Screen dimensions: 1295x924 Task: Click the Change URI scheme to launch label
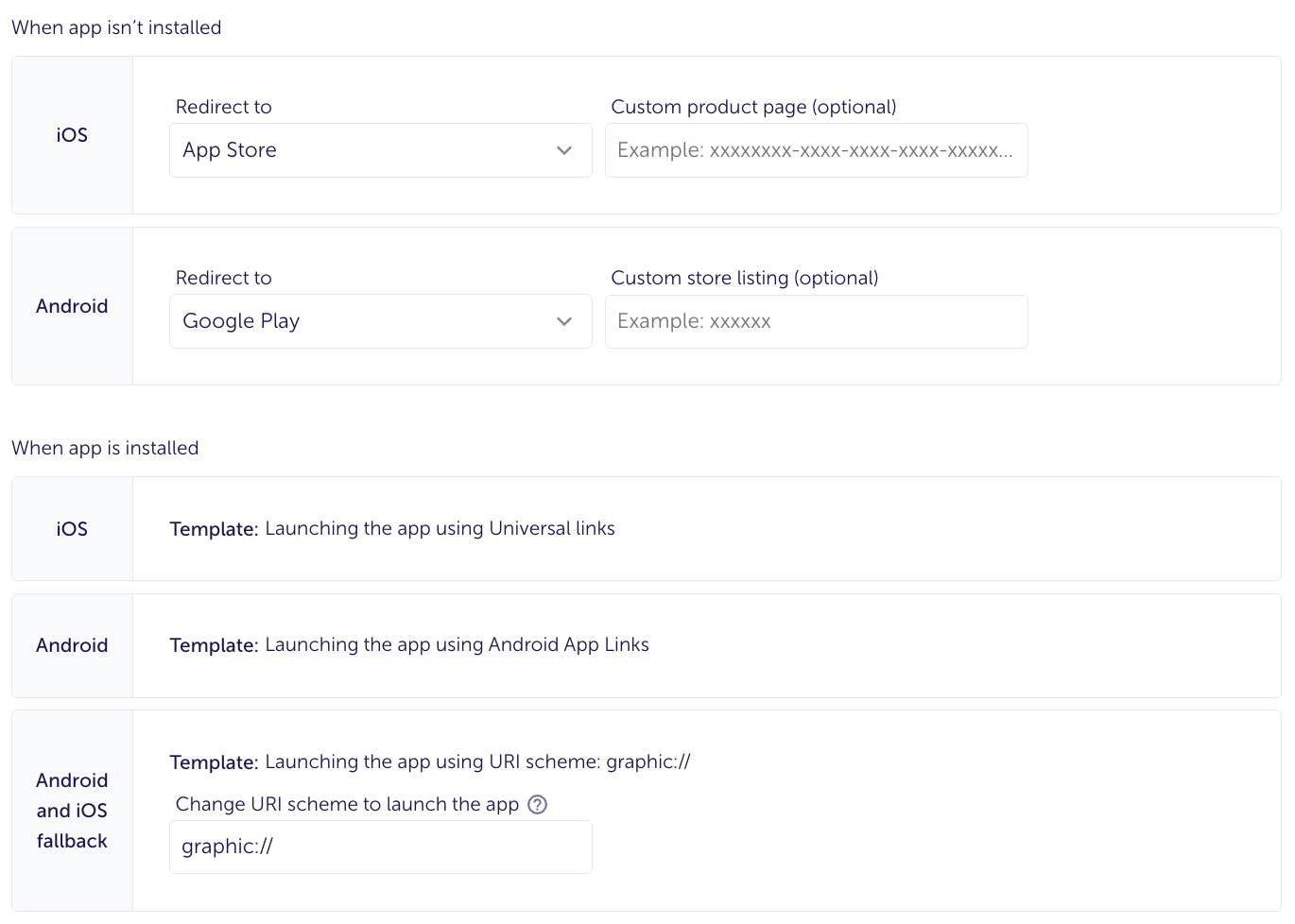point(347,805)
